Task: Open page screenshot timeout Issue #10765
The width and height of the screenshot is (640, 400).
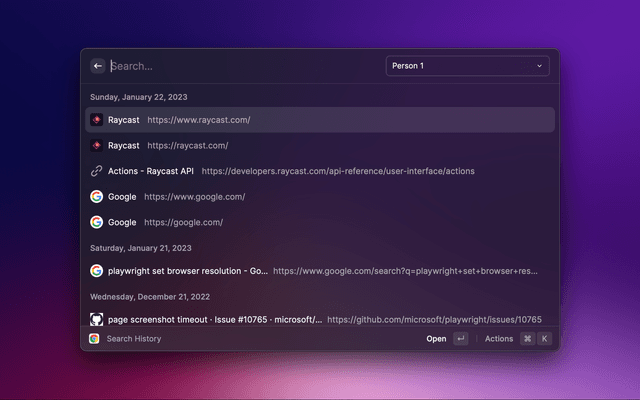Action: click(215, 319)
